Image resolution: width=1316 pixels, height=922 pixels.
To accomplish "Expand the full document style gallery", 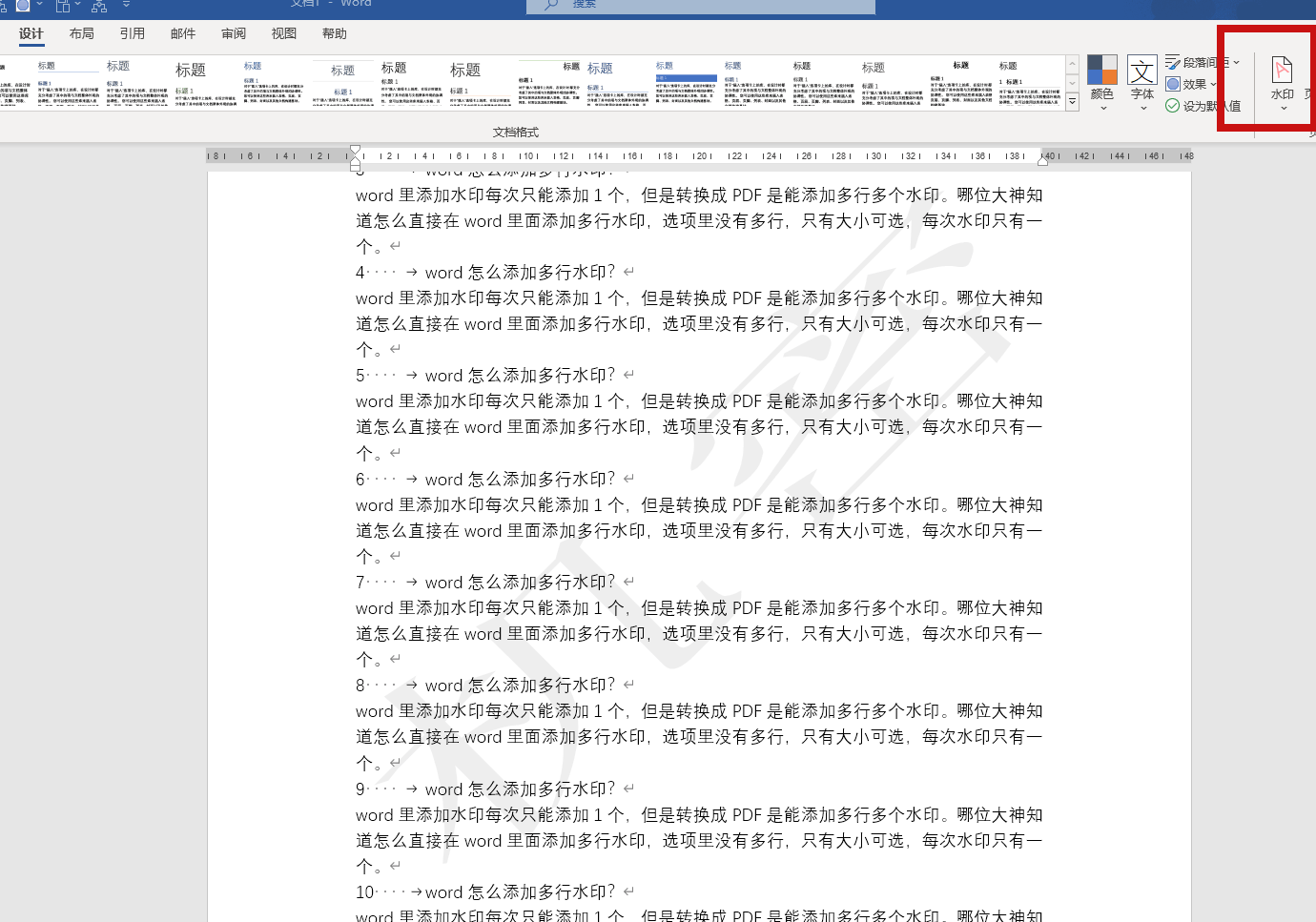I will tap(1072, 101).
